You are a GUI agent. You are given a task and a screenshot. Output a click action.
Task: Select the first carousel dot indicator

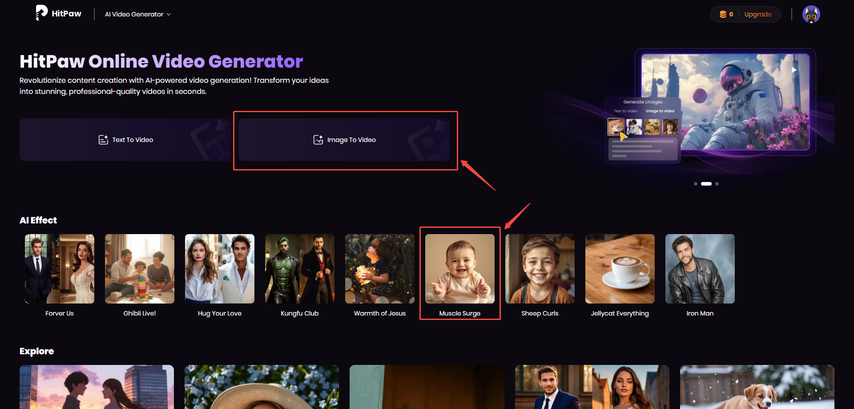click(x=696, y=184)
